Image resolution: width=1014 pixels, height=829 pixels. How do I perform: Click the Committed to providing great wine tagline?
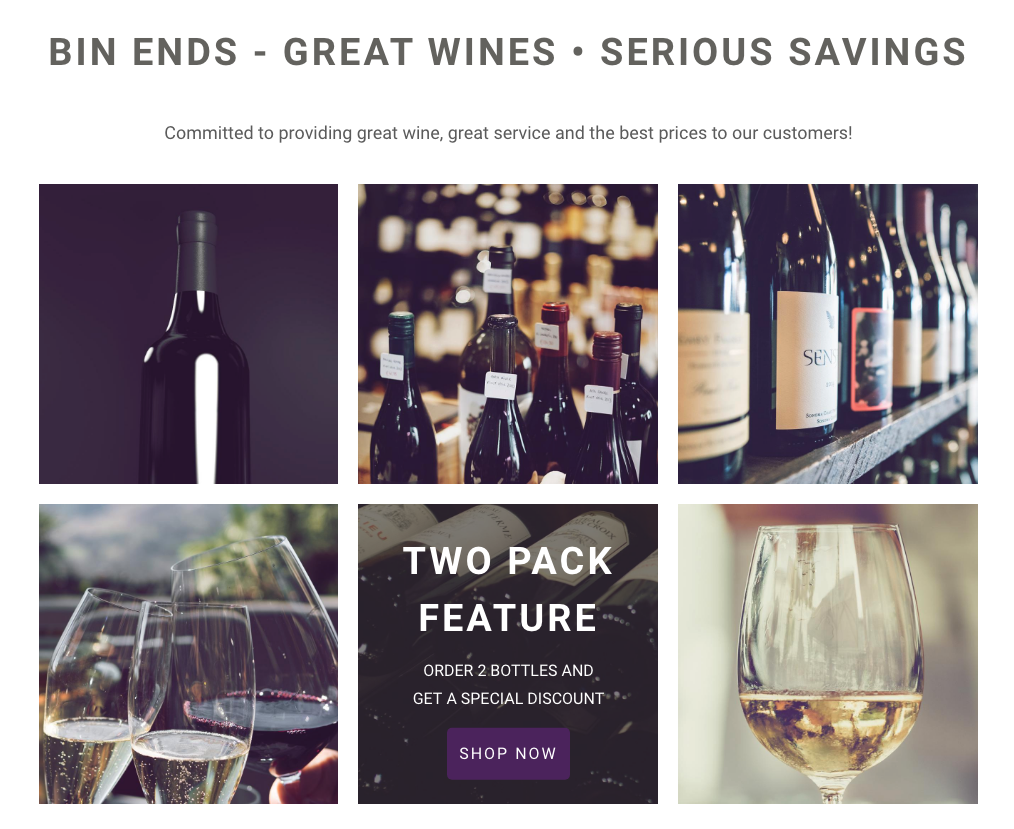tap(508, 133)
